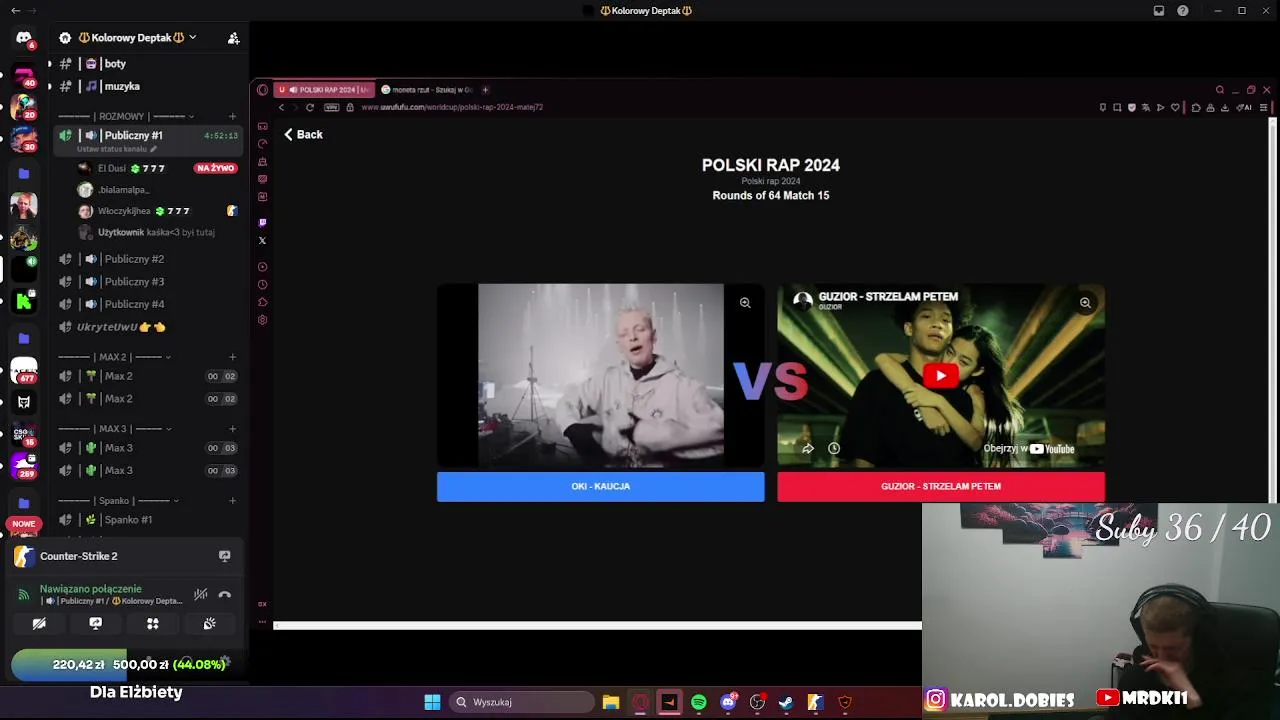Go back with browser back arrow
Viewport: 1280px width, 720px height.
[x=282, y=107]
